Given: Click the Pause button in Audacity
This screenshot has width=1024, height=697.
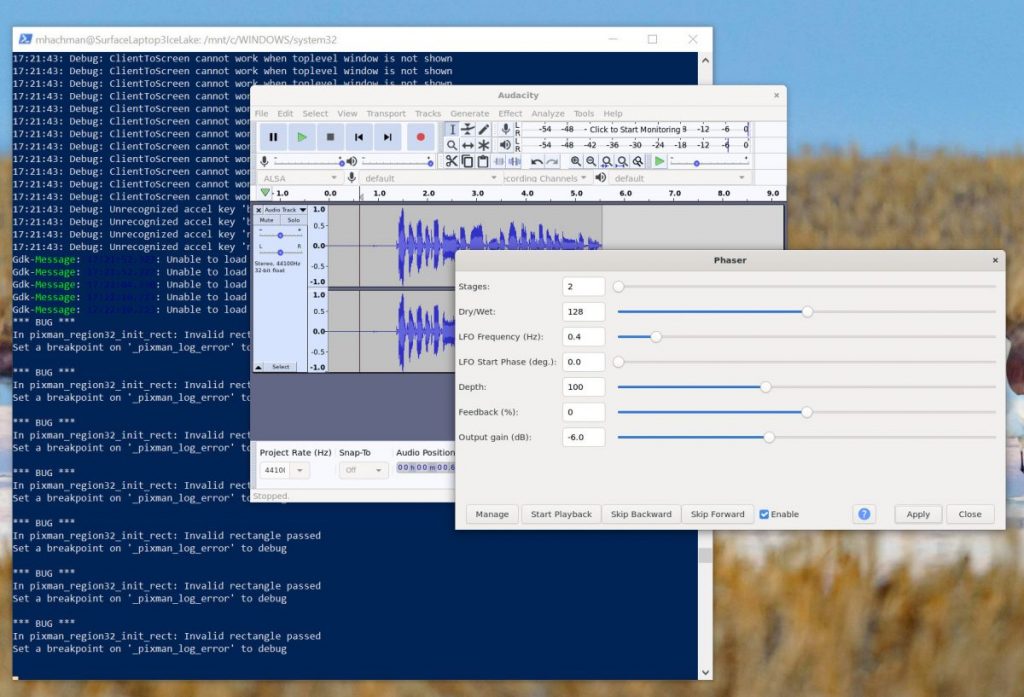Looking at the screenshot, I should coord(273,137).
